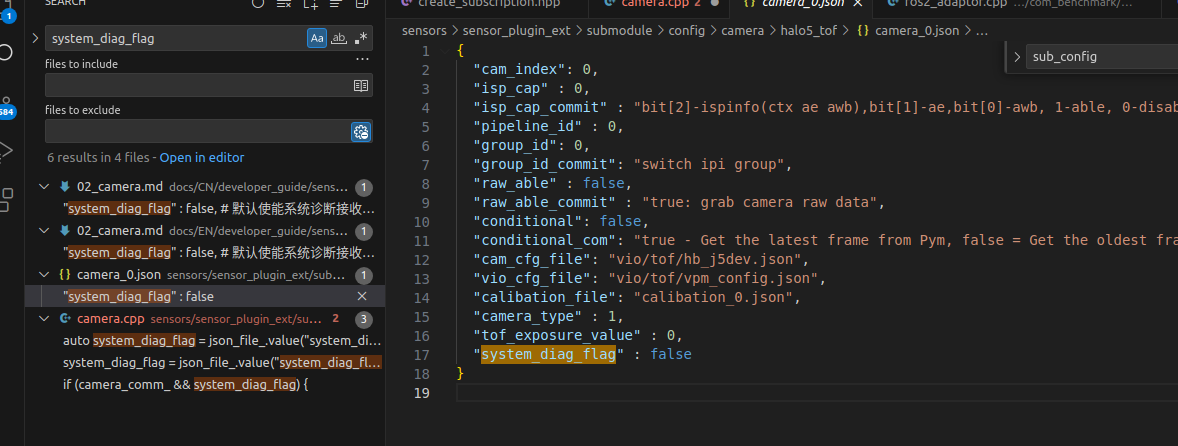
Task: Dismiss the selected camera_0.json search match
Action: pyautogui.click(x=362, y=296)
